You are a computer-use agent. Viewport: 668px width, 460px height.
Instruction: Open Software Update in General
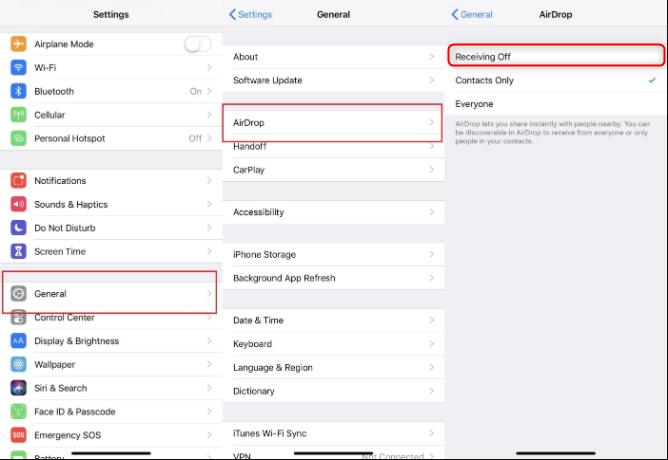(x=267, y=80)
